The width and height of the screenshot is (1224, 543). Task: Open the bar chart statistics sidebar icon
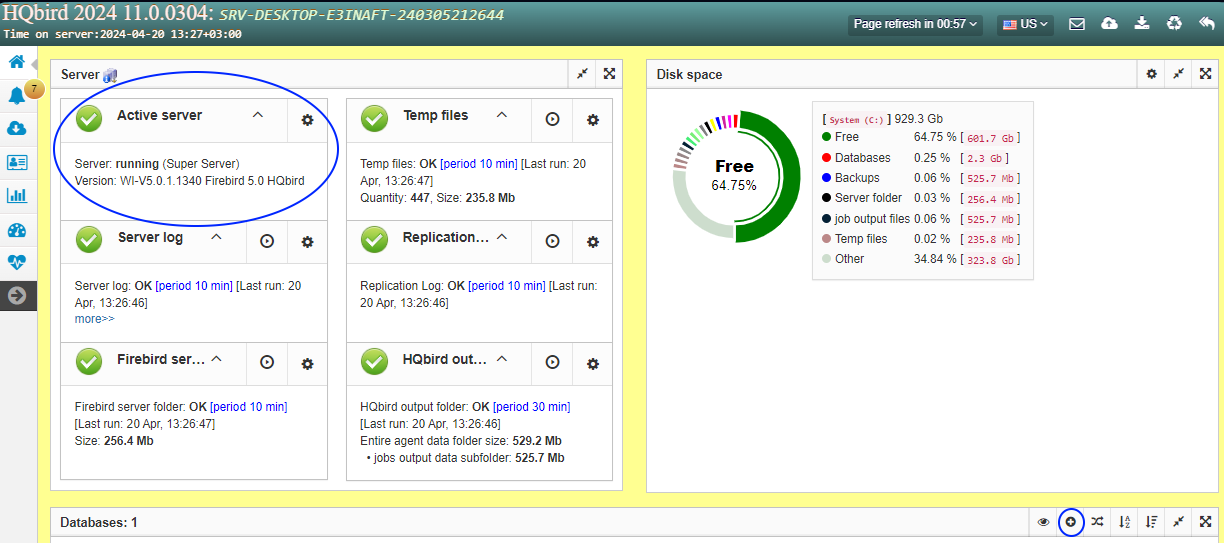(17, 195)
